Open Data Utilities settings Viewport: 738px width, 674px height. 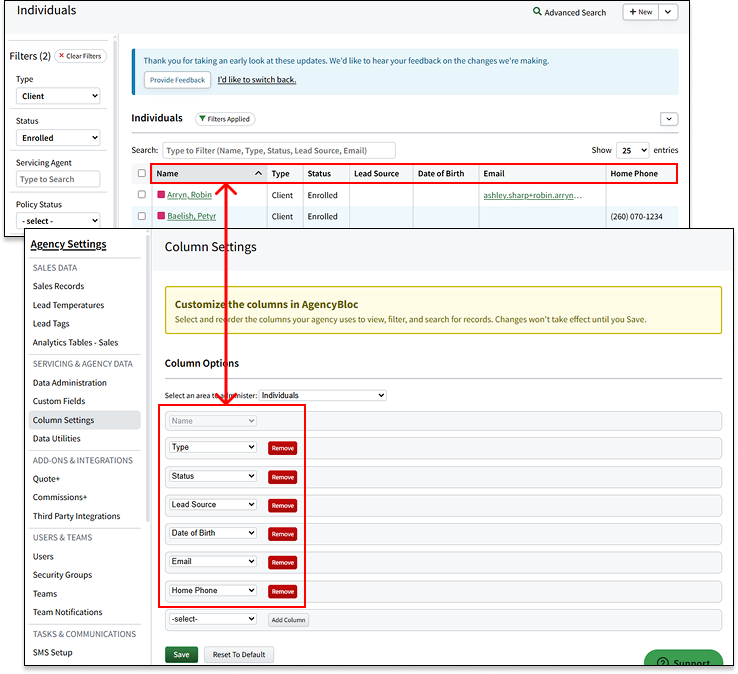(x=56, y=439)
